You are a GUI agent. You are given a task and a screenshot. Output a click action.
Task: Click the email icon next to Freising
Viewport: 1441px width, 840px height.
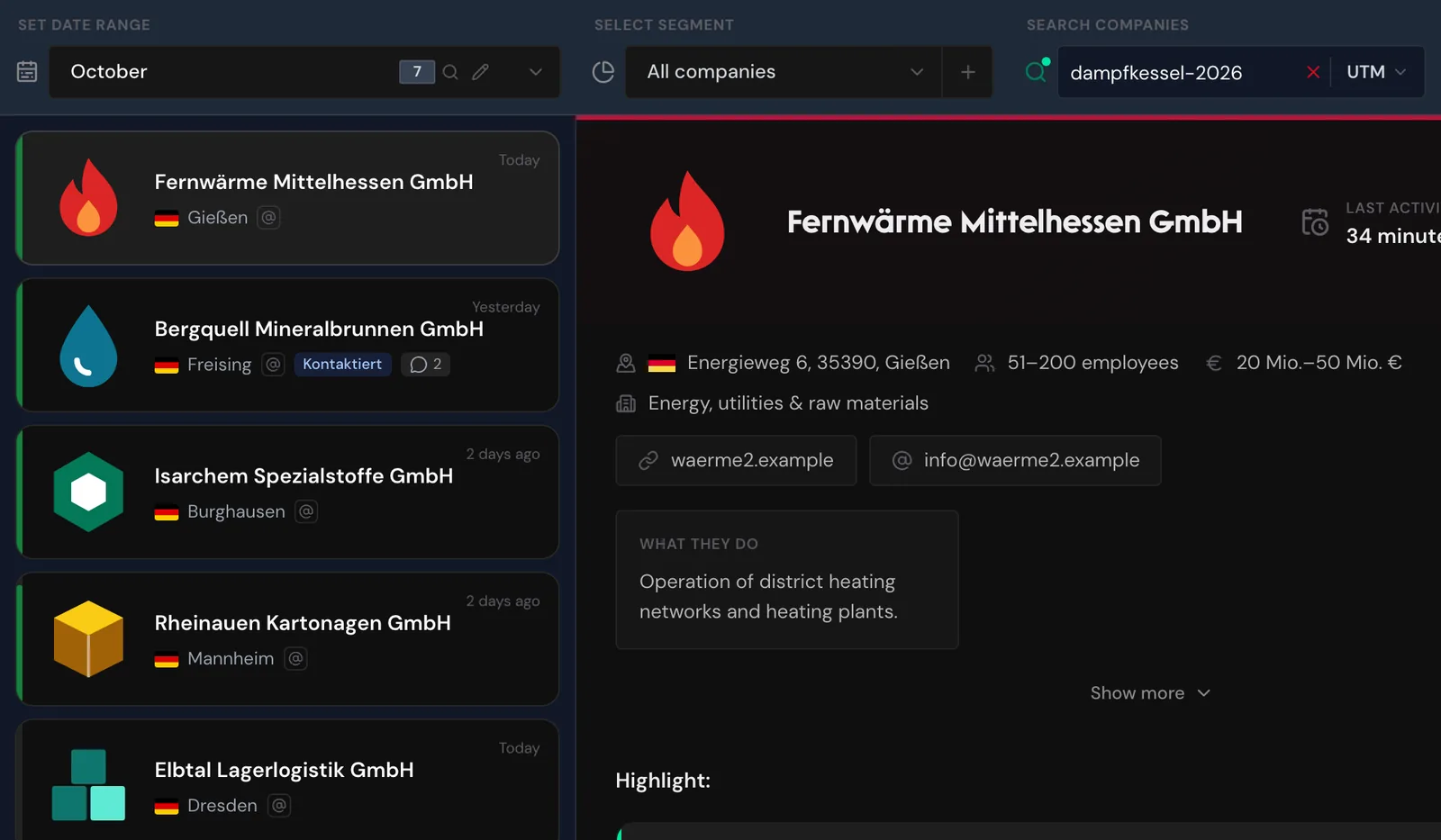(x=274, y=364)
